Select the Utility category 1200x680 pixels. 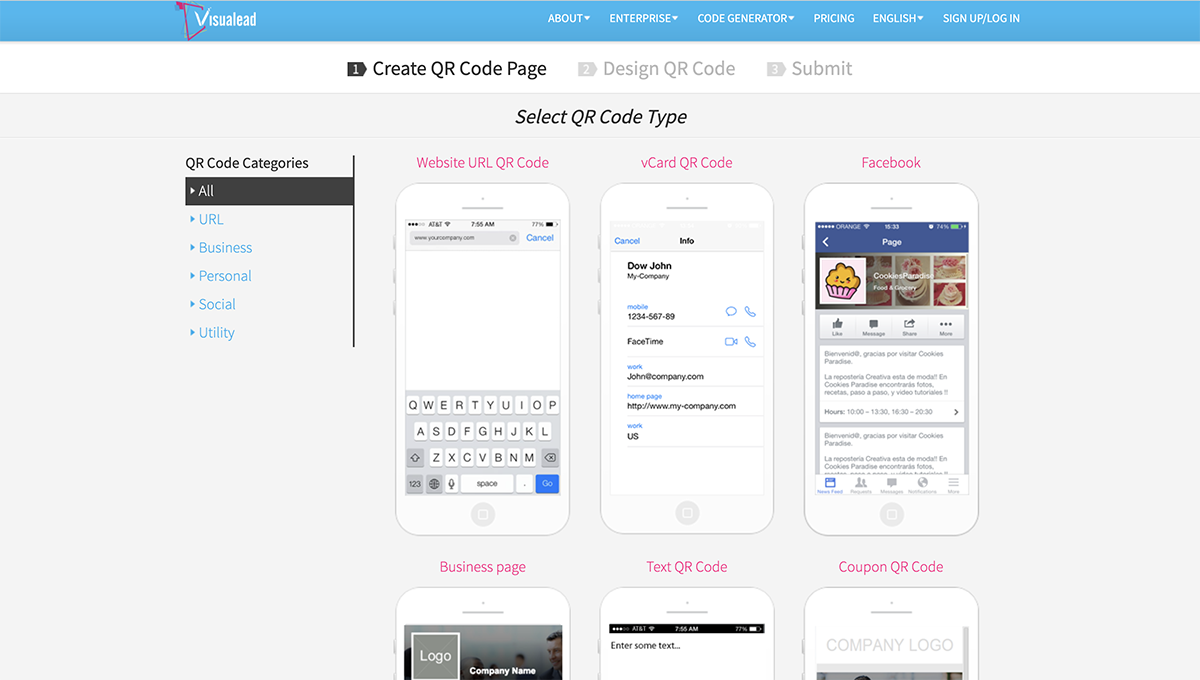[x=216, y=333]
